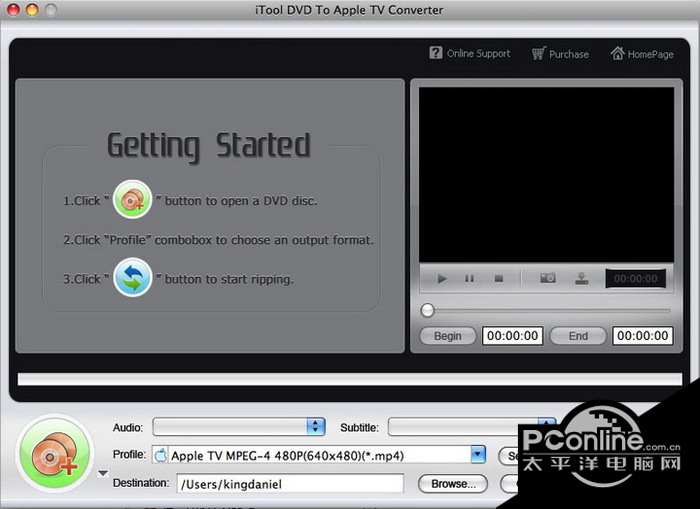This screenshot has height=509, width=700.
Task: Play the preview video
Action: [442, 279]
